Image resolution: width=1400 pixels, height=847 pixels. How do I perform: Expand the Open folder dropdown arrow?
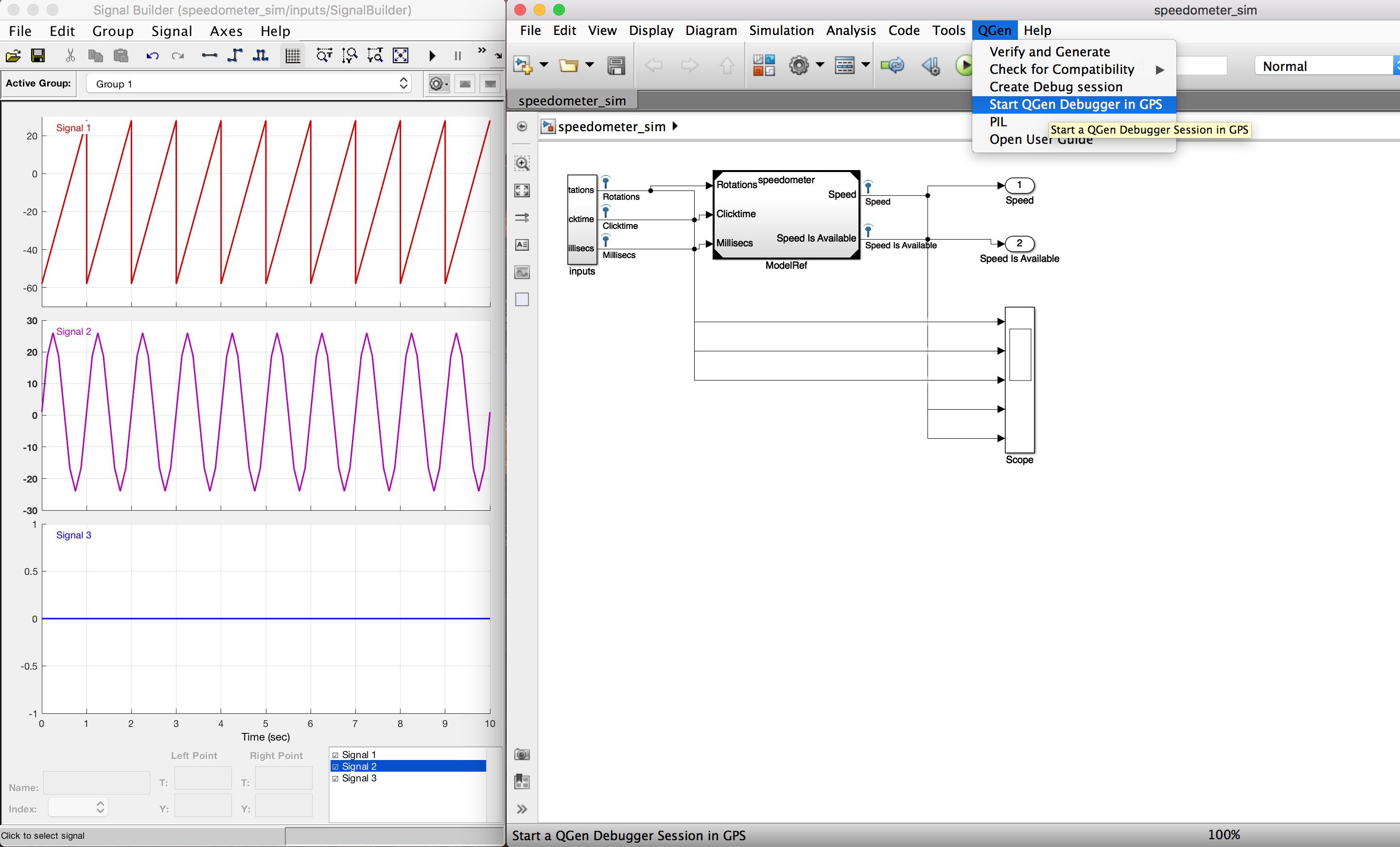pos(590,65)
